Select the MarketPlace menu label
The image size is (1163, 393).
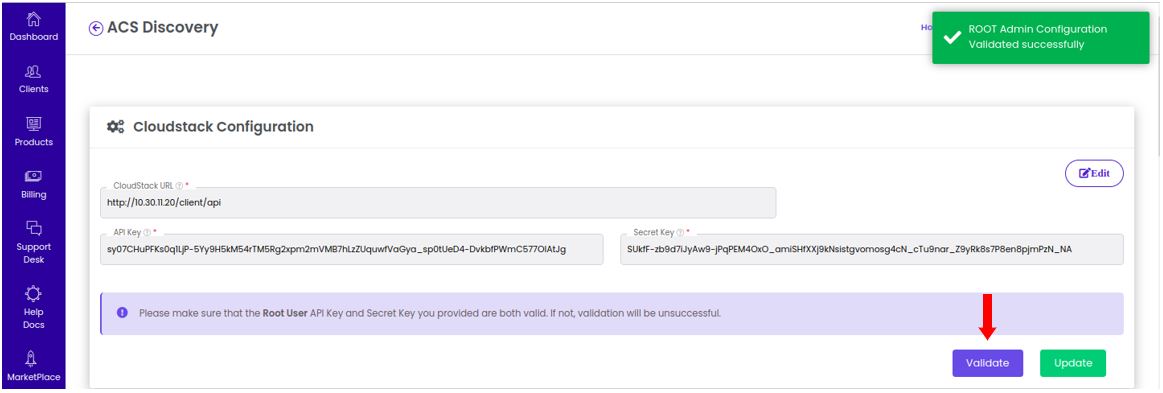click(33, 377)
